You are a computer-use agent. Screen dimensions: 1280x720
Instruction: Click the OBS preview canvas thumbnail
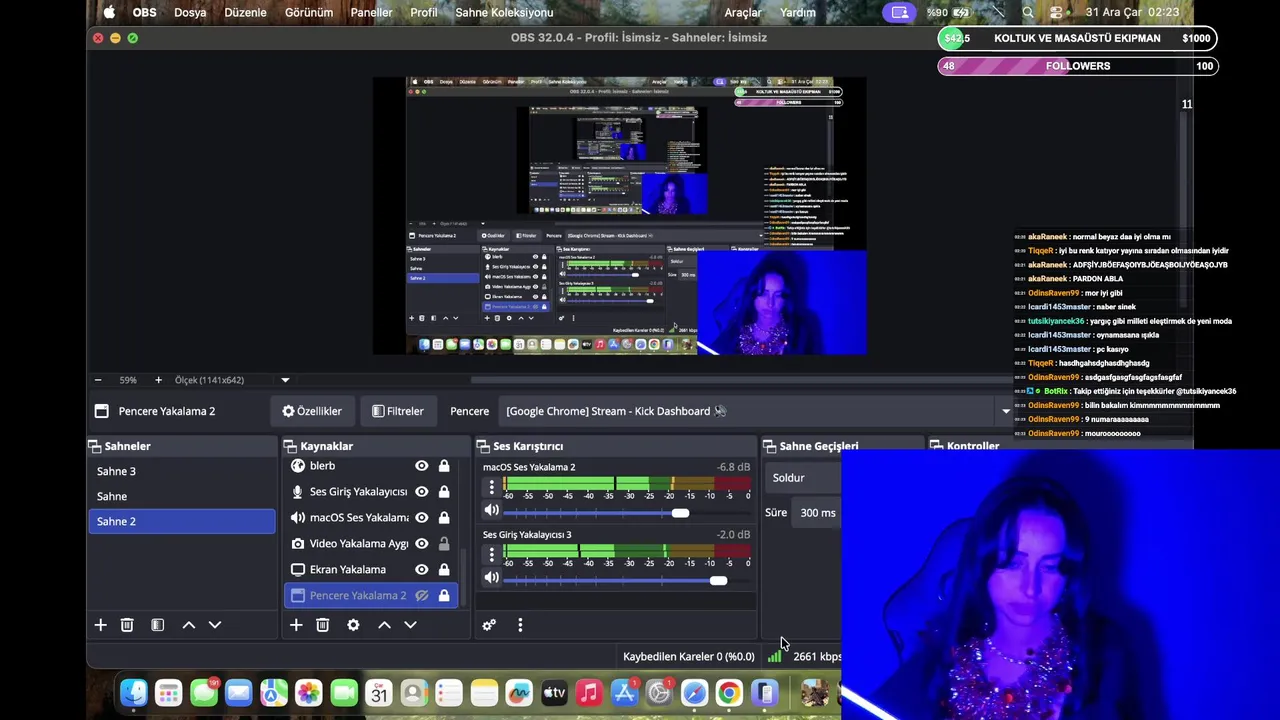620,215
